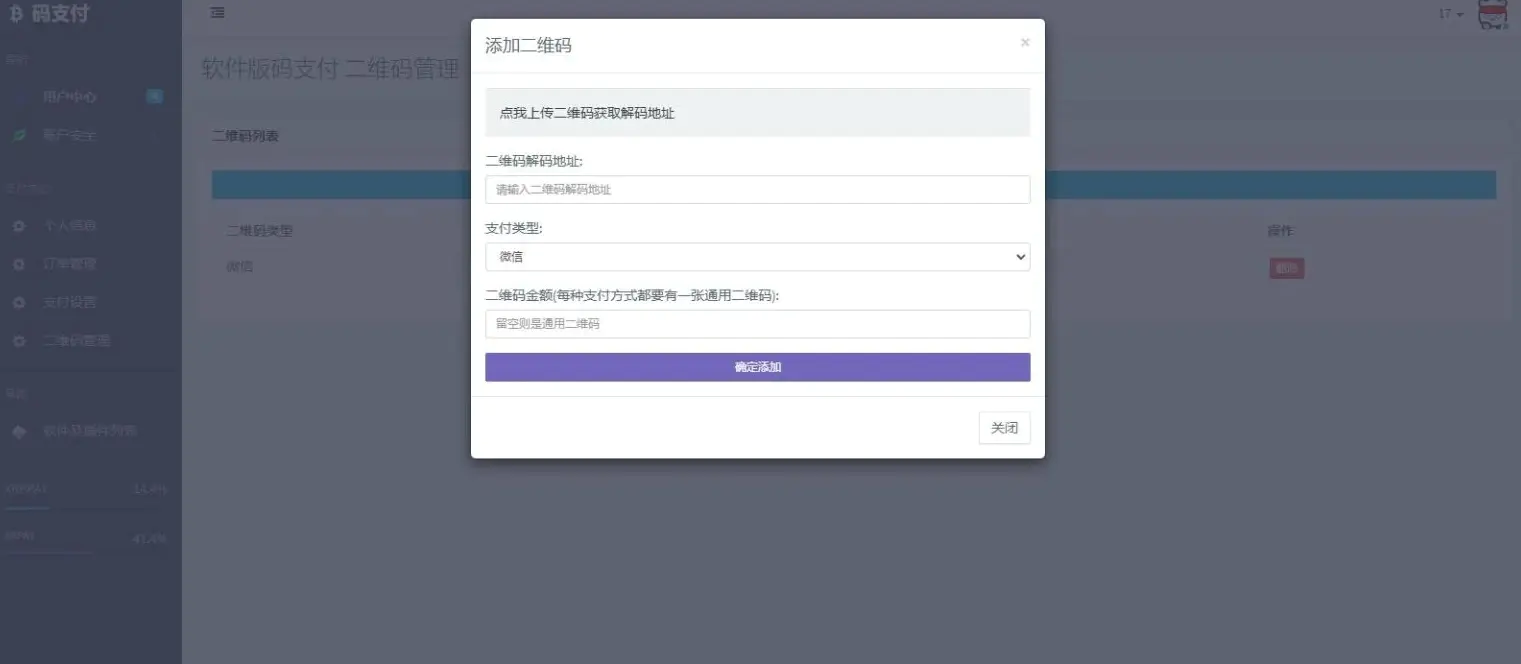Viewport: 1521px width, 664px height.
Task: Click the 码支付 logo in sidebar
Action: pyautogui.click(x=49, y=14)
